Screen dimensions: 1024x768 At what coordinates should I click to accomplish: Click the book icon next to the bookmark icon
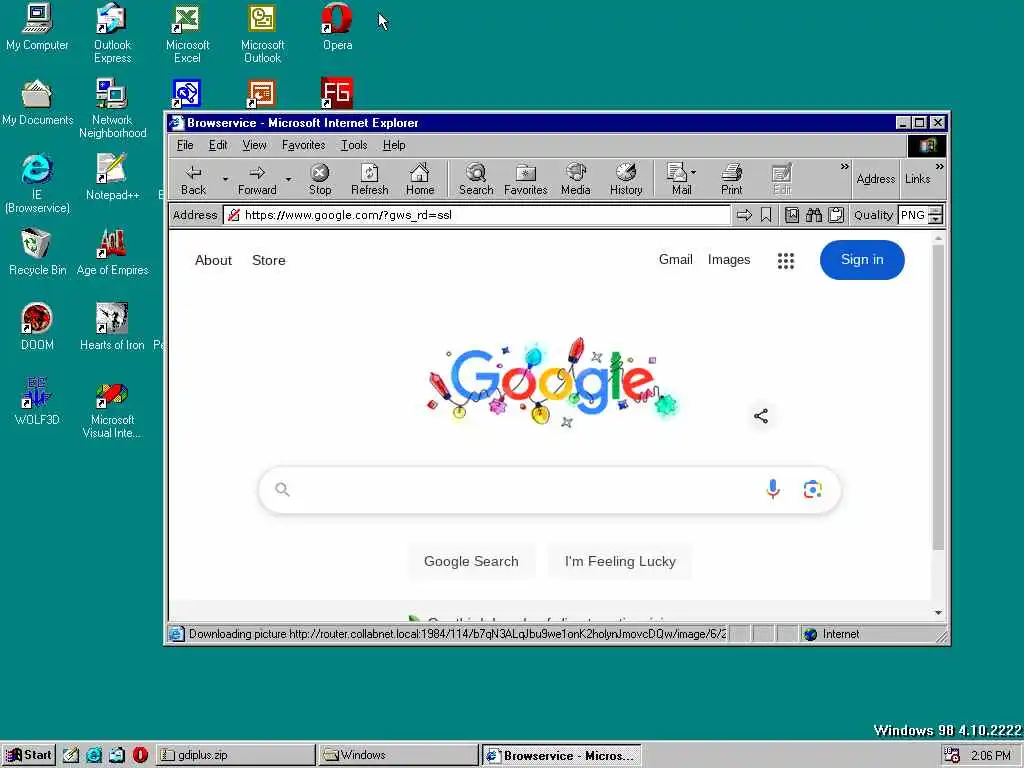[792, 215]
